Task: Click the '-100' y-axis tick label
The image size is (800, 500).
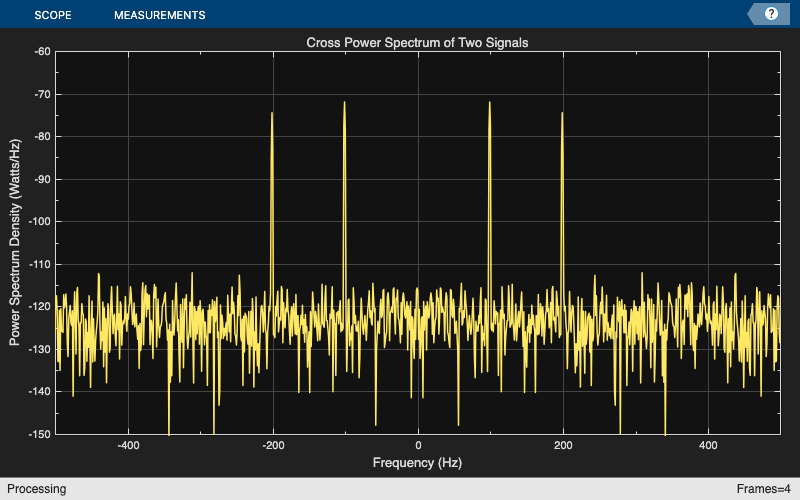Action: (40, 221)
